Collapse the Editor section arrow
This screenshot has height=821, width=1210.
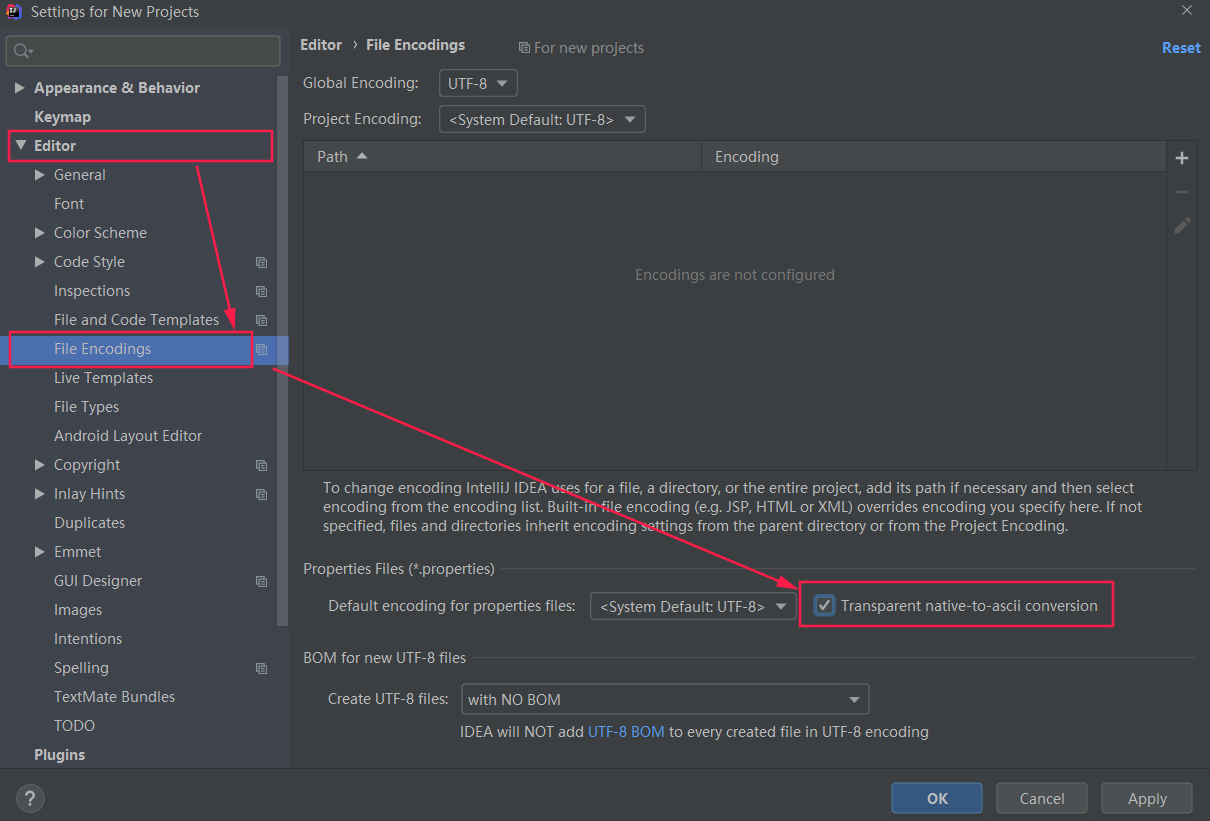point(20,146)
